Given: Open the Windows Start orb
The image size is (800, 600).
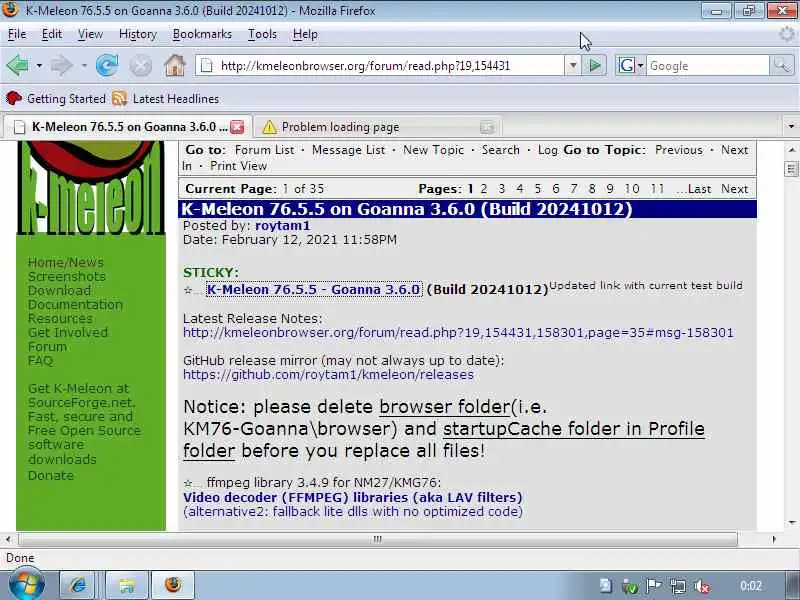Looking at the screenshot, I should pos(26,585).
